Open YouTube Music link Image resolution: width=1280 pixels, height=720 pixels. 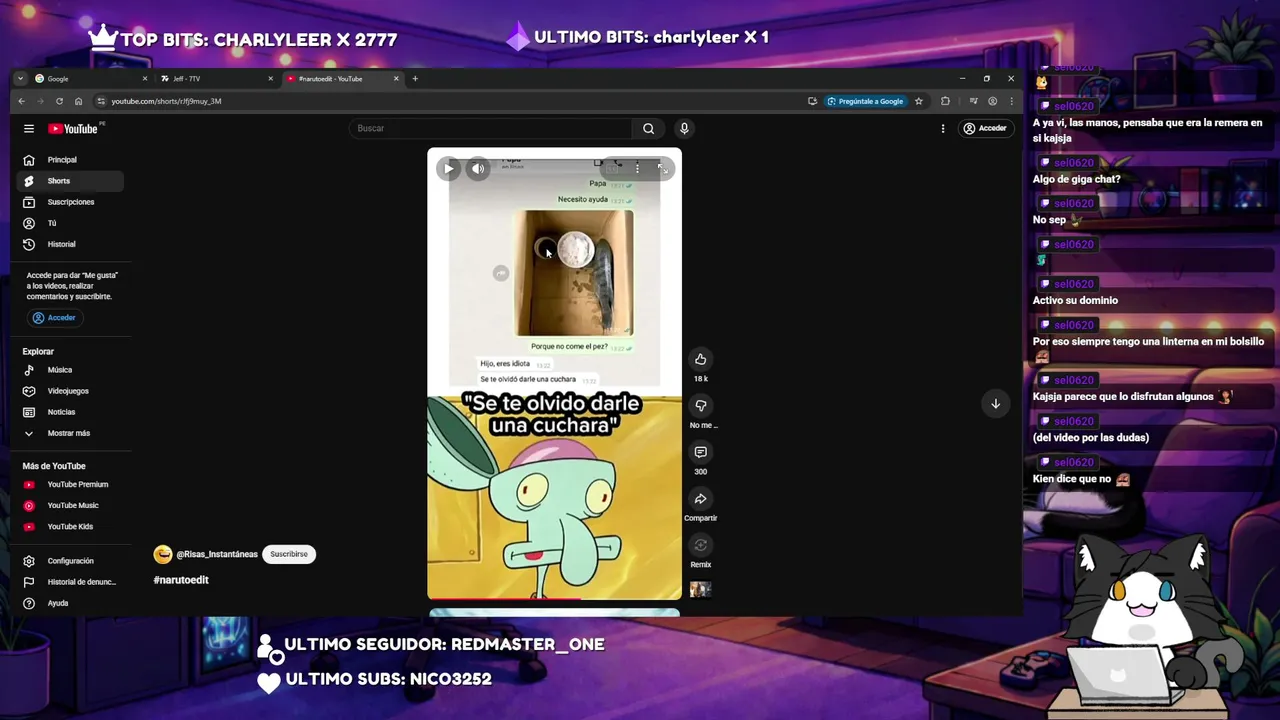(x=70, y=506)
